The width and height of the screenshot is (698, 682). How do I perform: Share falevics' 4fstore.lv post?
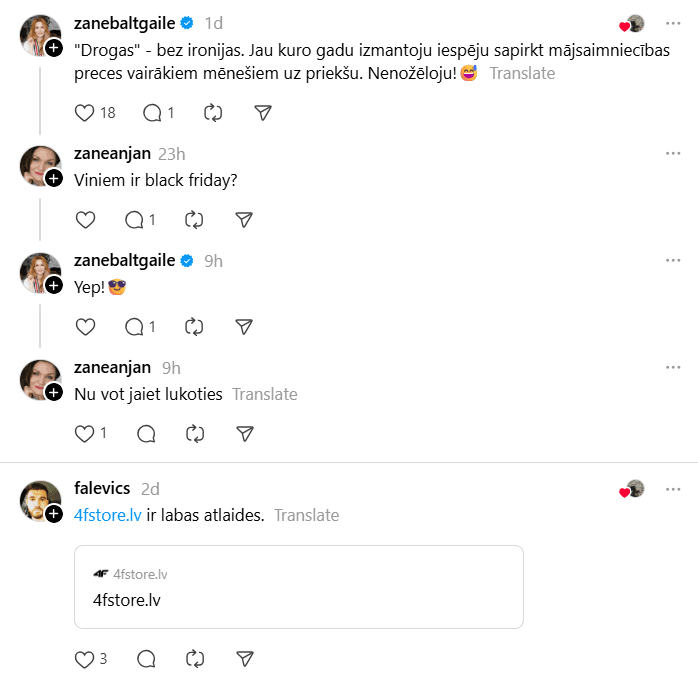(245, 658)
